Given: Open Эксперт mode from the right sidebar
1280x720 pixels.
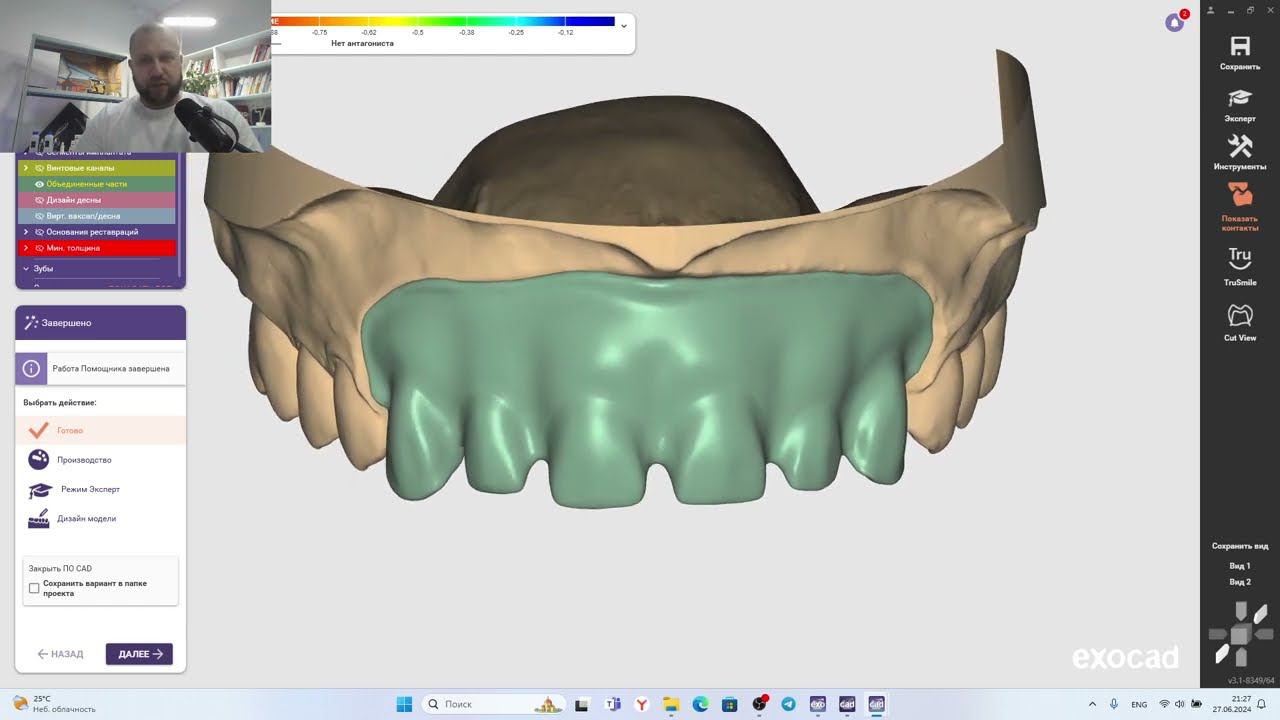Looking at the screenshot, I should pos(1240,104).
